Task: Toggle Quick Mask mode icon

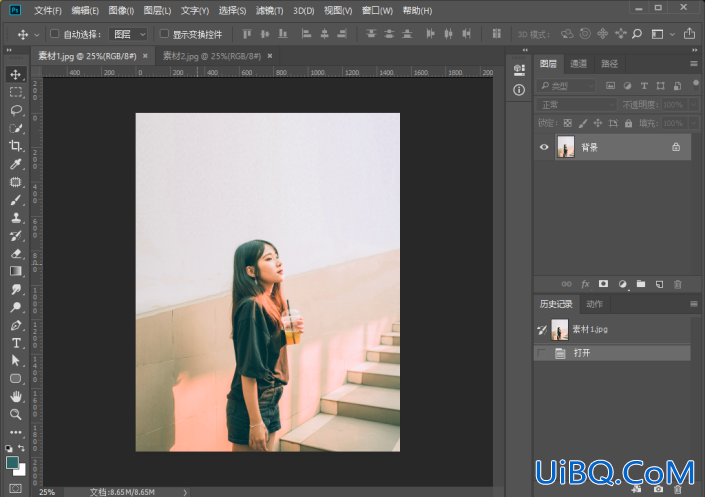Action: coord(16,488)
